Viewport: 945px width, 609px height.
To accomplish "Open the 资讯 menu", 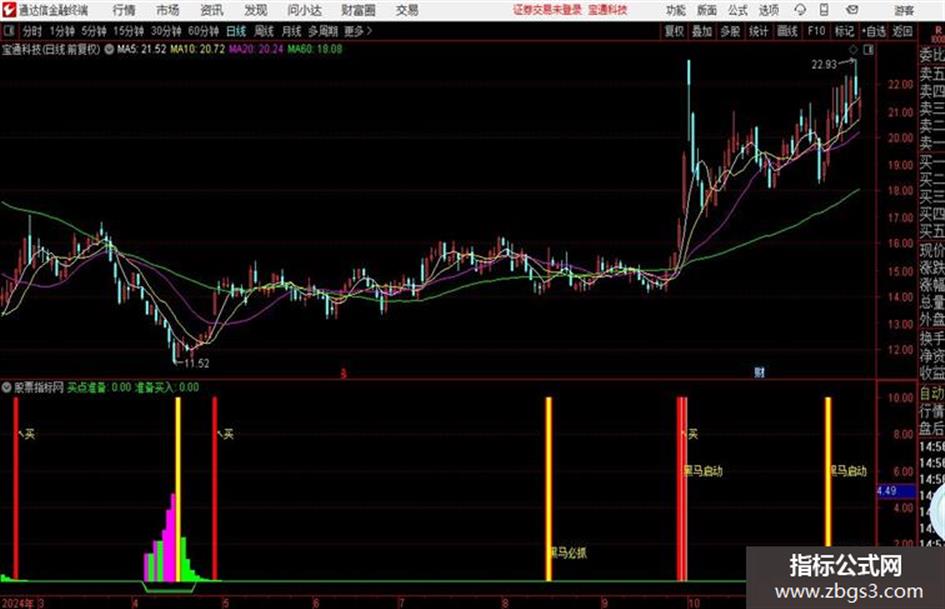I will click(x=212, y=10).
